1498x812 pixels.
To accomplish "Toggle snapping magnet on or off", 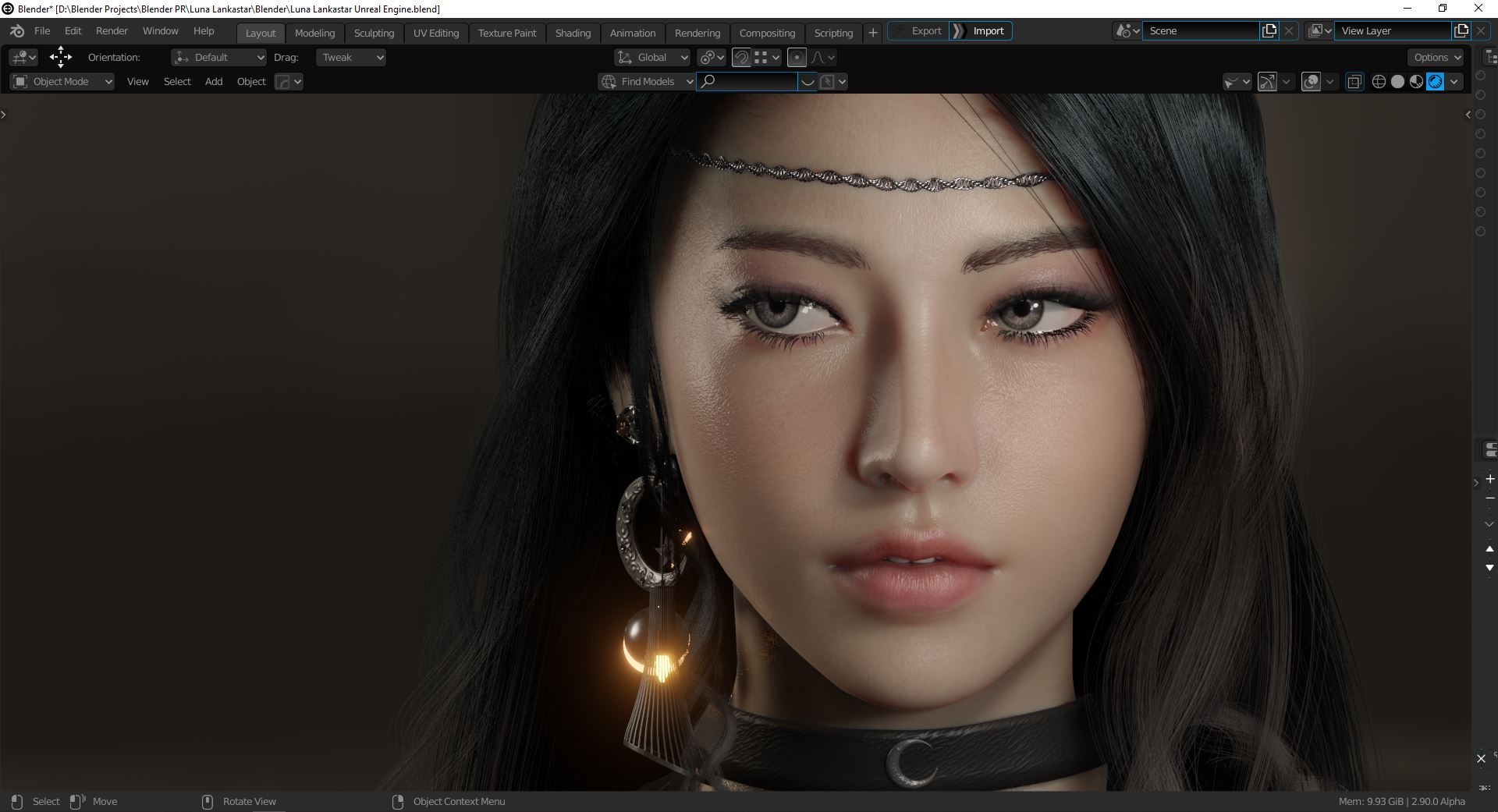I will (741, 57).
